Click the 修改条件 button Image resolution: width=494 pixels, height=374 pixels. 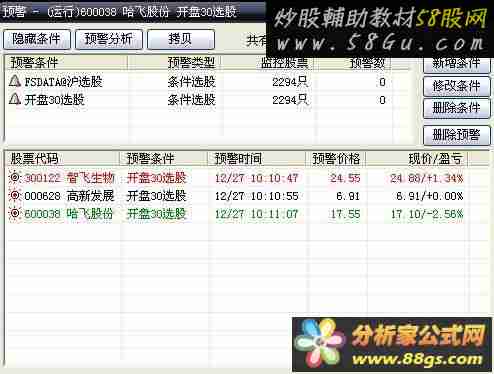tap(456, 86)
